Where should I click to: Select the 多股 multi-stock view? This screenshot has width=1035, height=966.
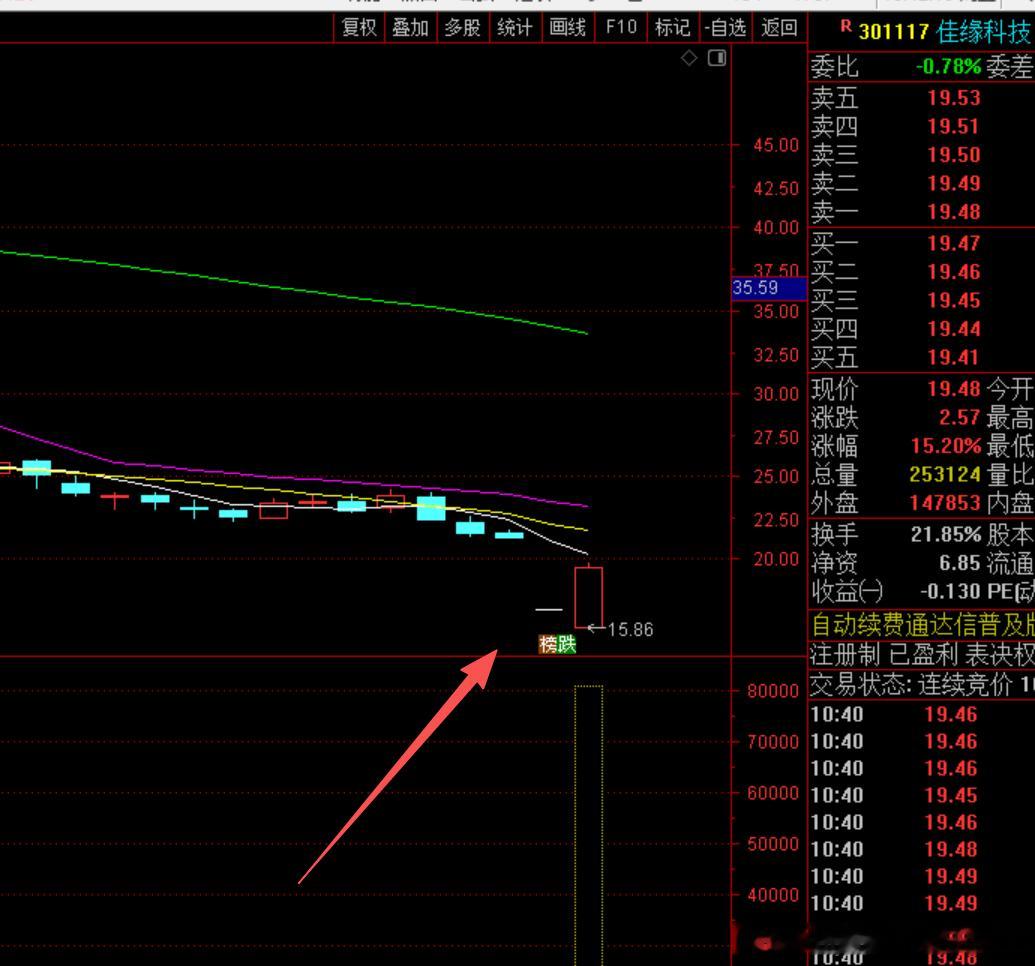tap(463, 28)
